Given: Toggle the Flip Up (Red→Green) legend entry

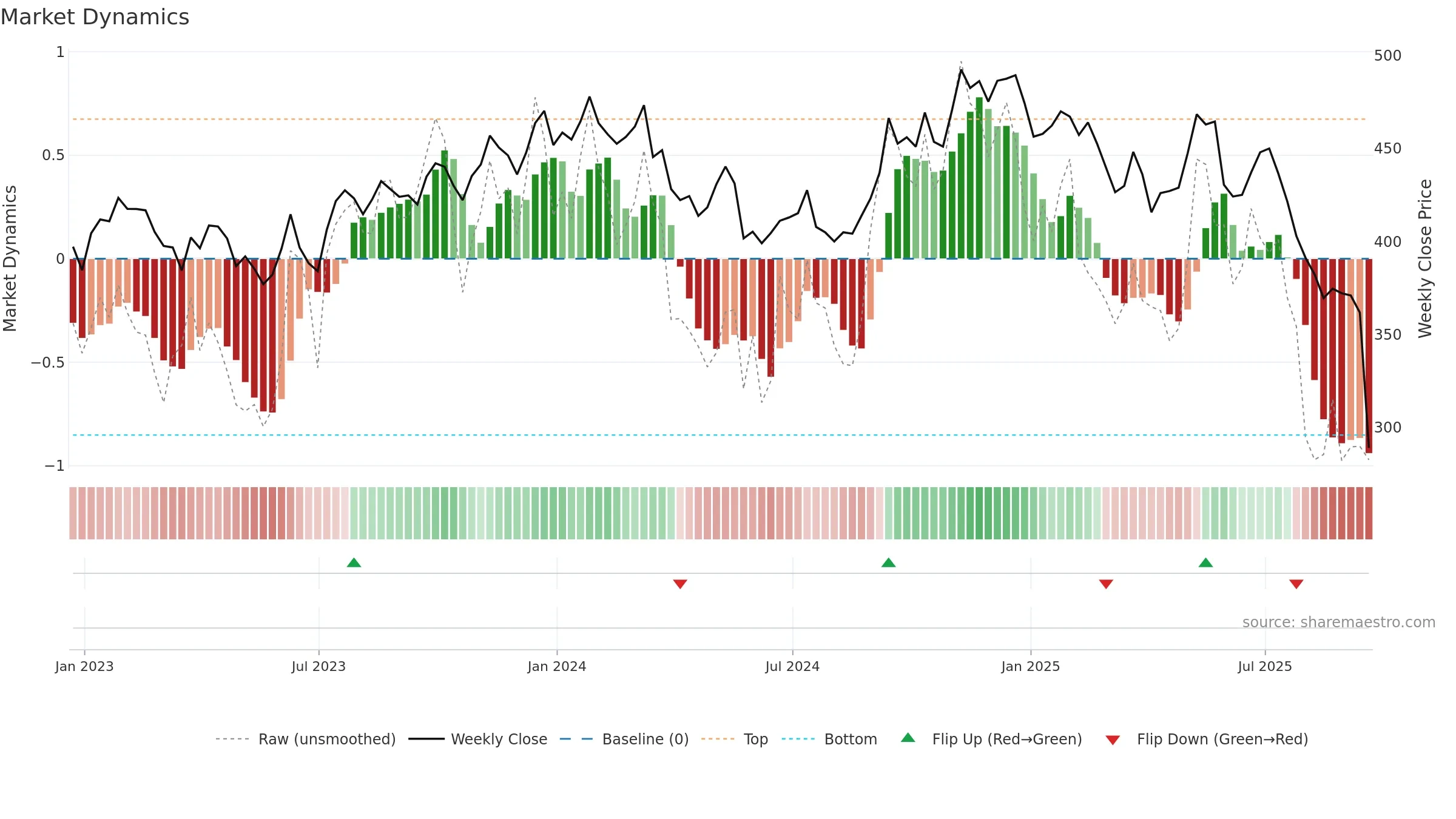Looking at the screenshot, I should point(991,739).
